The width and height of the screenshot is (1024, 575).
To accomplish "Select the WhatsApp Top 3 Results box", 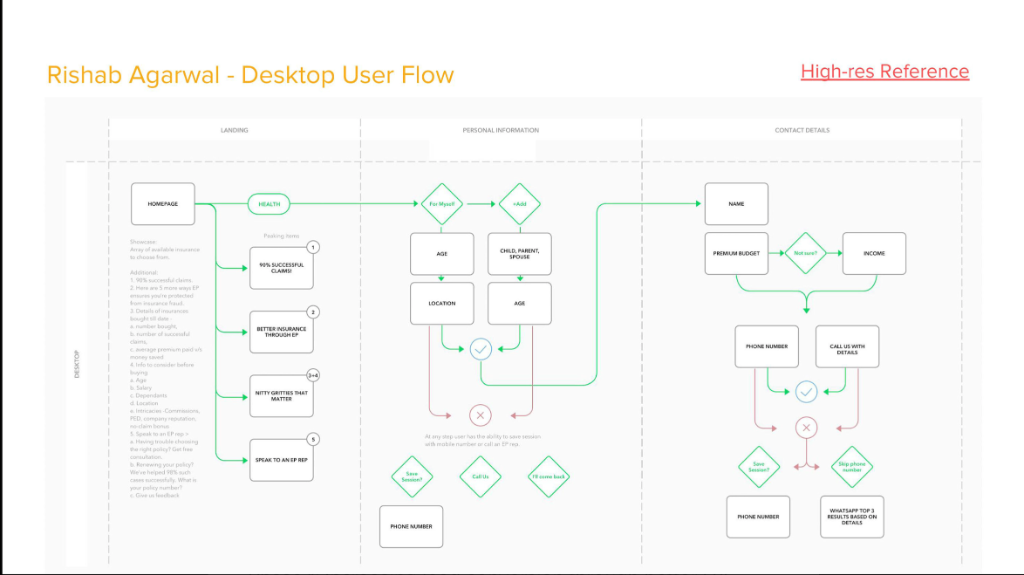I will point(852,517).
